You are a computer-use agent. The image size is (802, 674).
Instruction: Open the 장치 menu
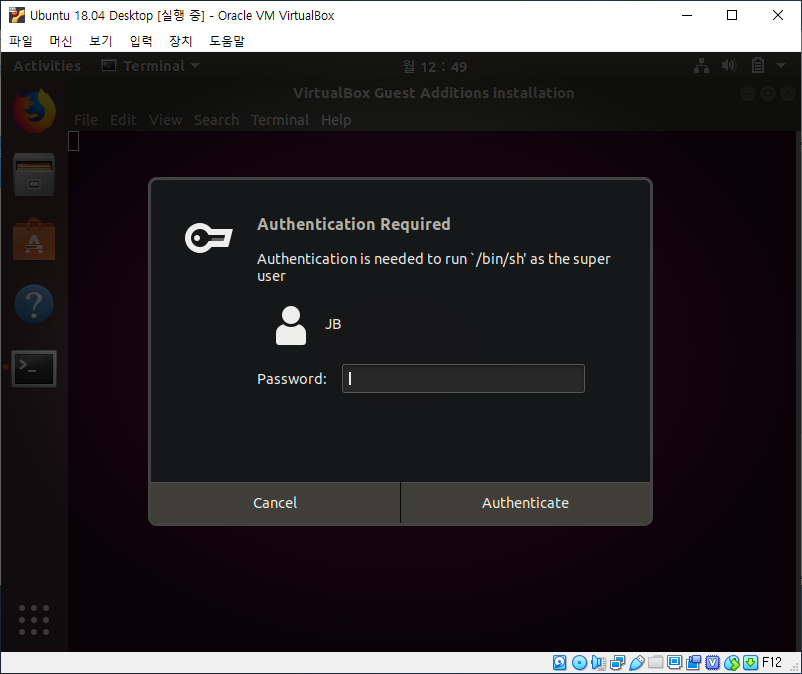click(x=181, y=41)
